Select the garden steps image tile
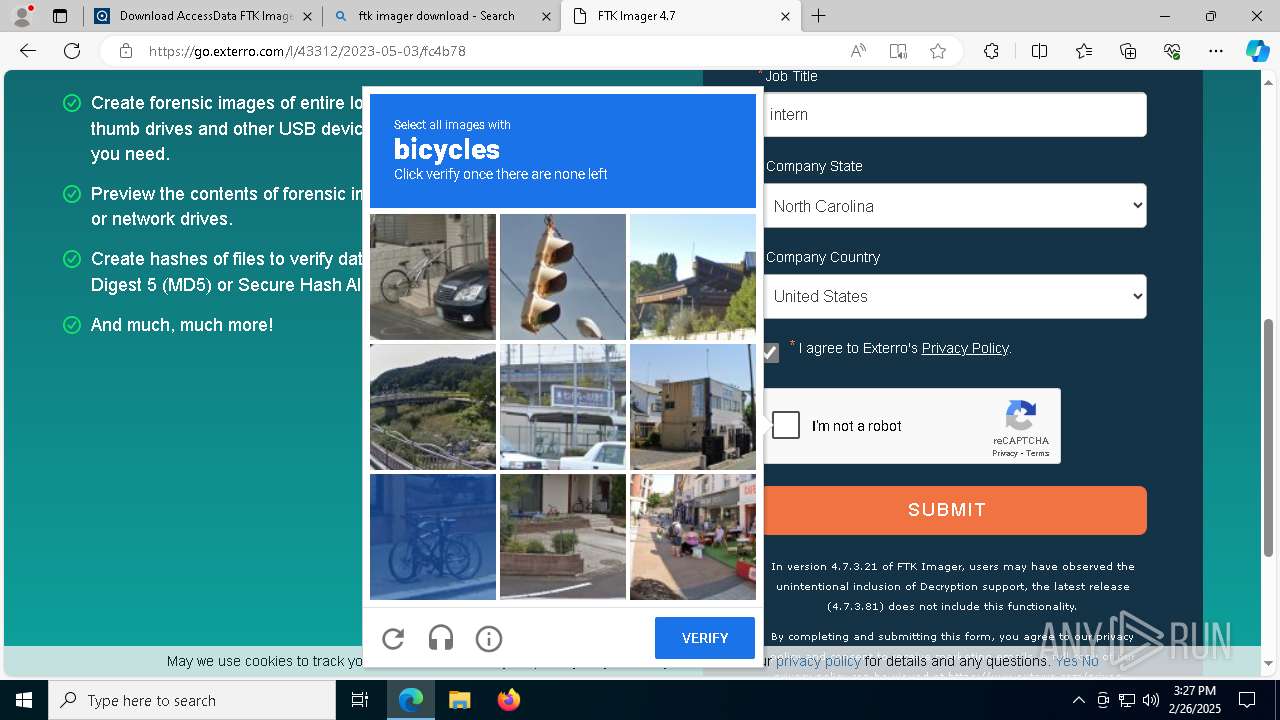 563,537
